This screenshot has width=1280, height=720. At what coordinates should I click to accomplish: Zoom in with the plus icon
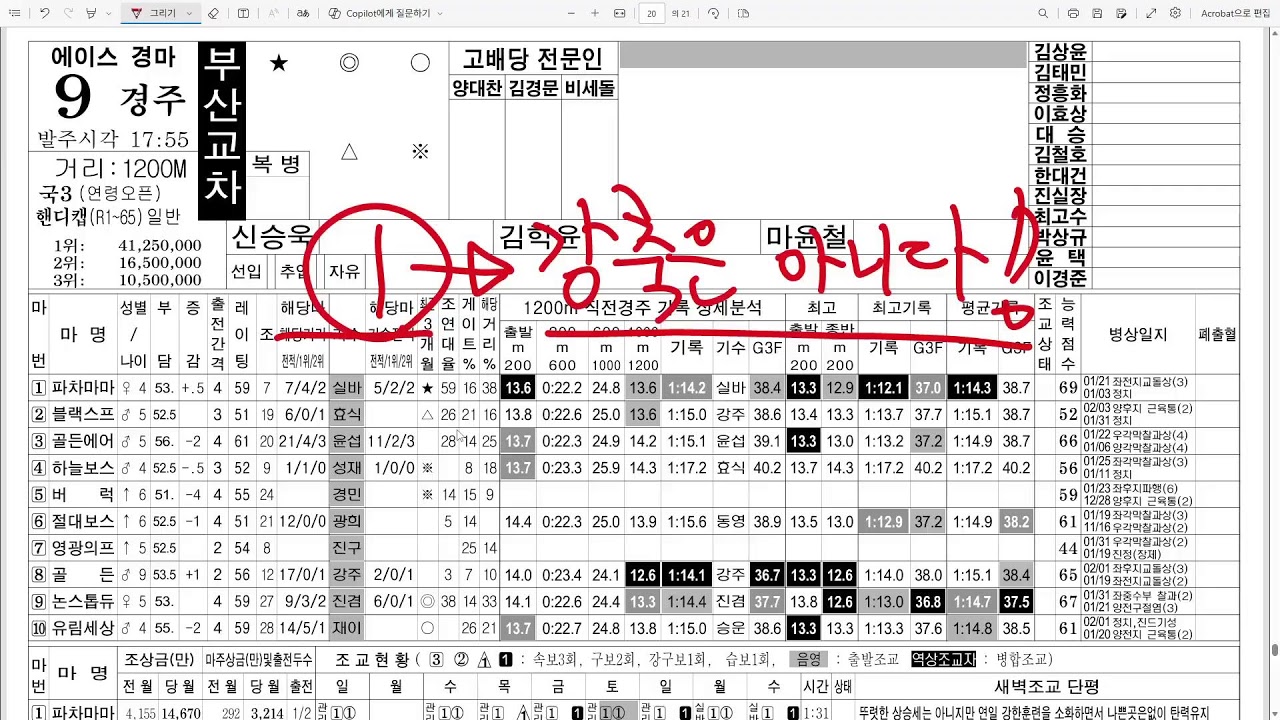pos(595,13)
